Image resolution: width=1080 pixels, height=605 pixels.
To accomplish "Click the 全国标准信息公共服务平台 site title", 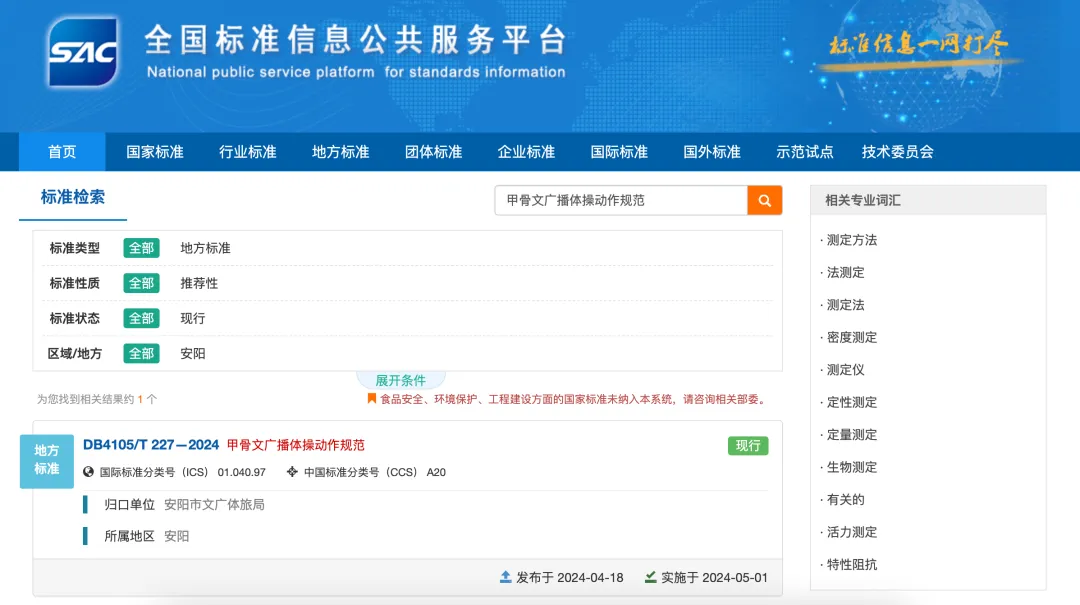I will [355, 39].
